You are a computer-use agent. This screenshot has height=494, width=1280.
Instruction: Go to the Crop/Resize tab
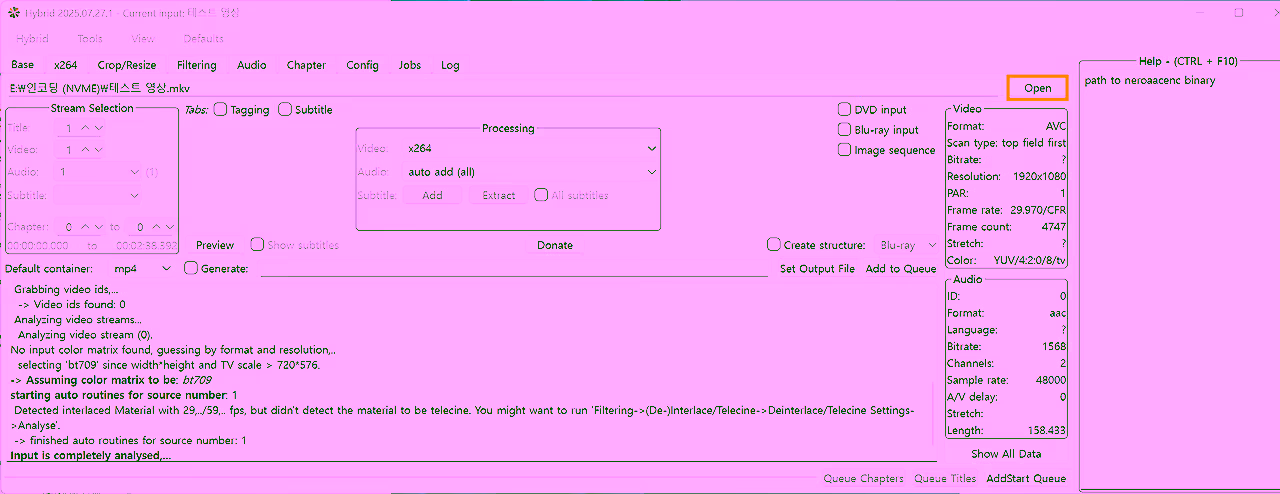pyautogui.click(x=127, y=65)
